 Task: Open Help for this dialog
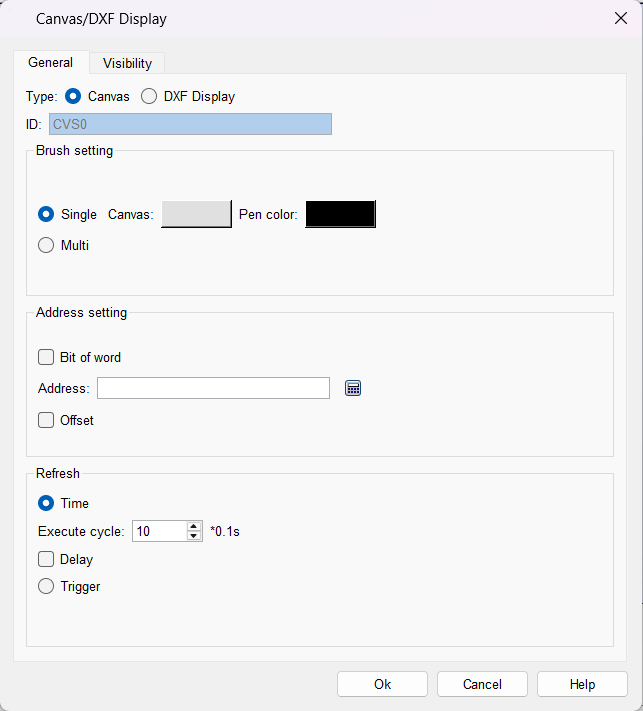582,684
